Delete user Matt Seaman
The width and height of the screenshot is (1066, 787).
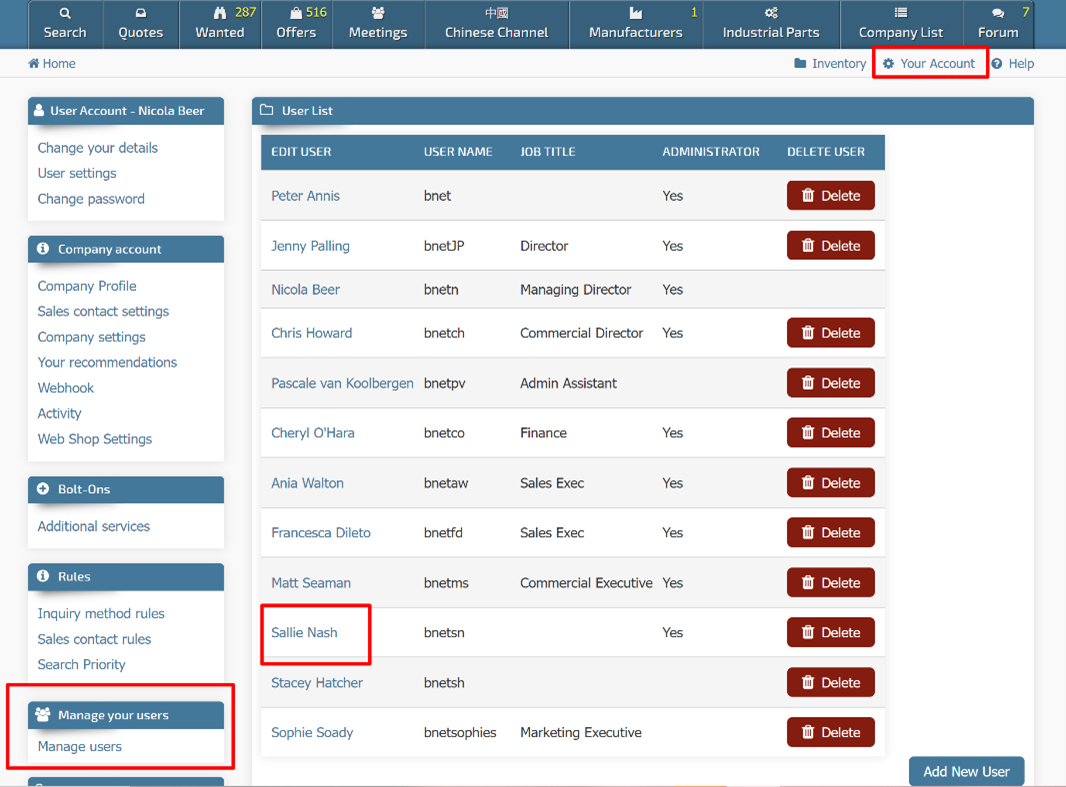[x=831, y=583]
